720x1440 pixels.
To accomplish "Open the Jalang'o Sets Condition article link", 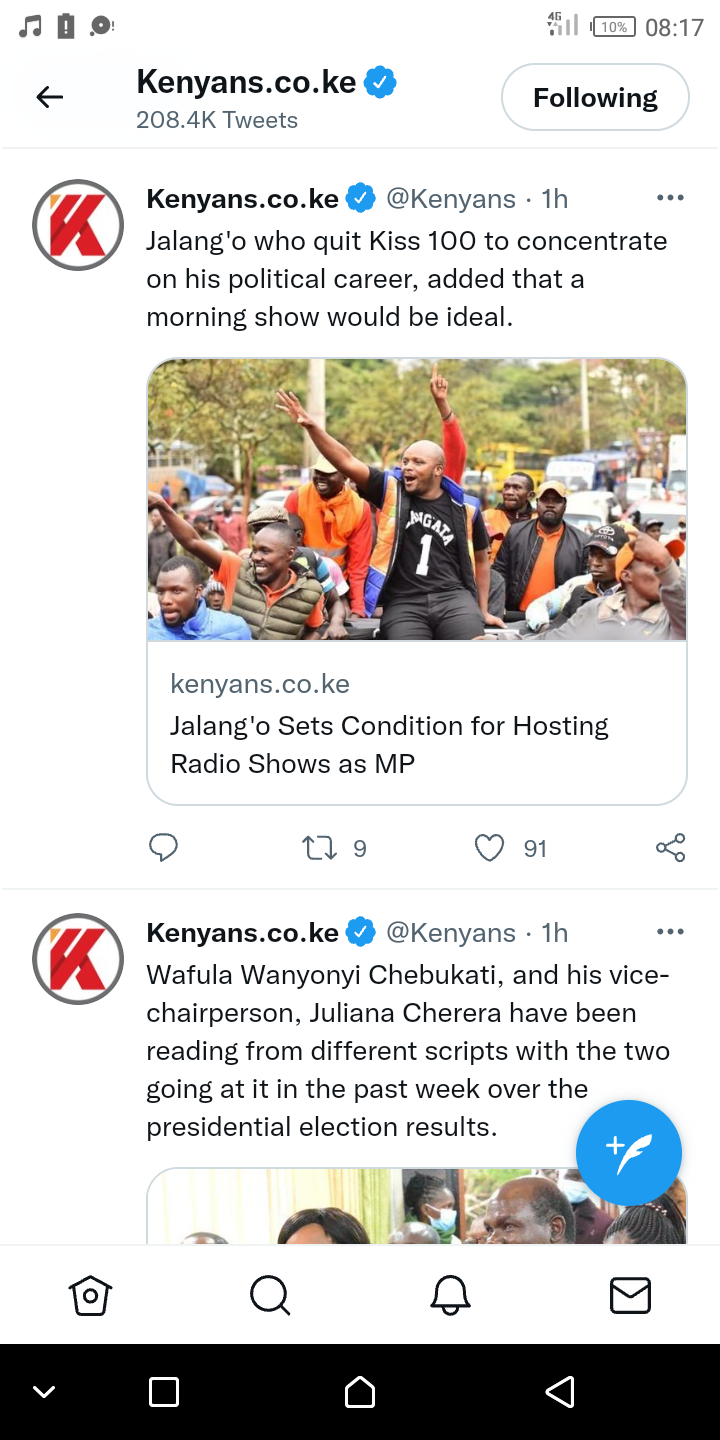I will [417, 723].
